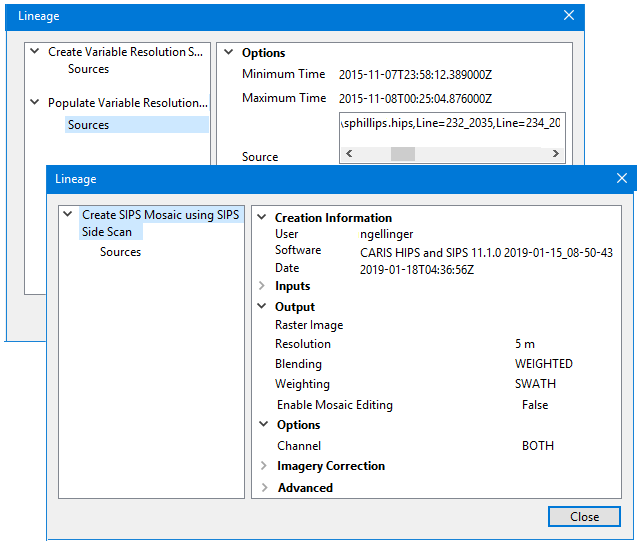Viewport: 638px width, 544px height.
Task: Expand the Advanced section
Action: 263,488
